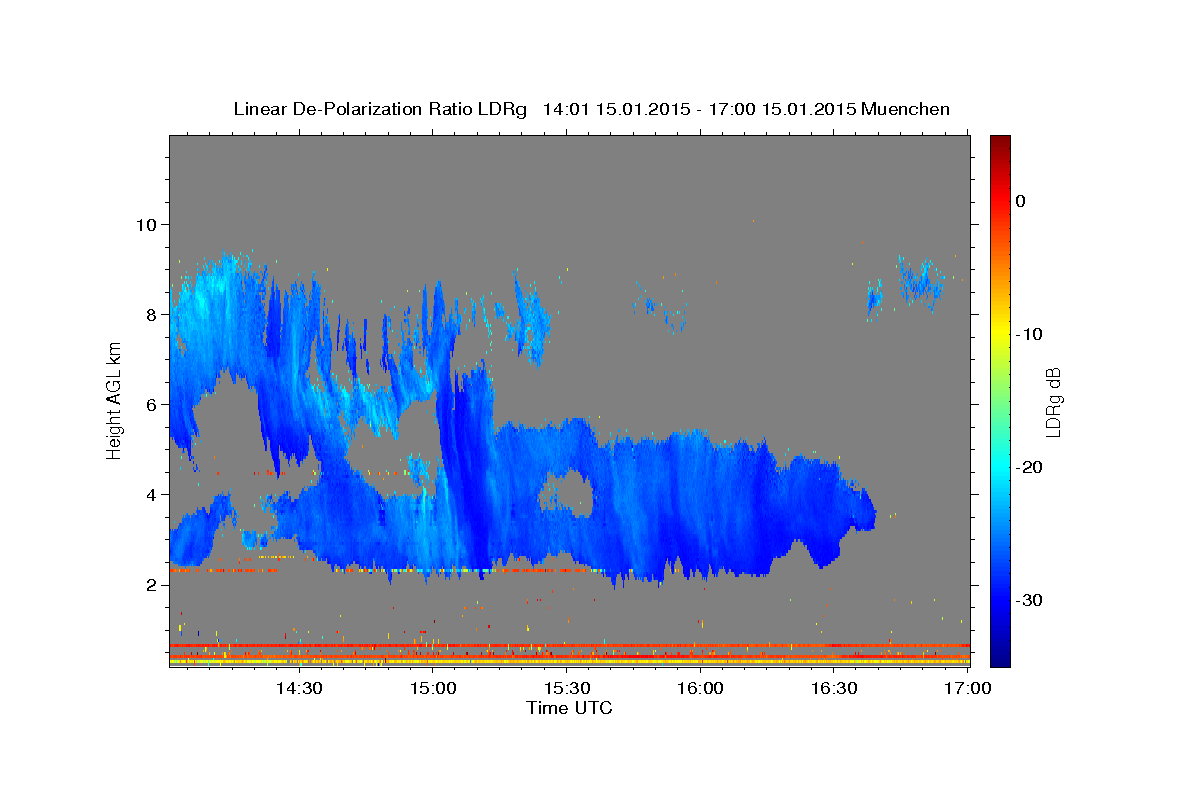Click the 6 km height tick label
Screen dimensions: 1200x800
point(152,404)
